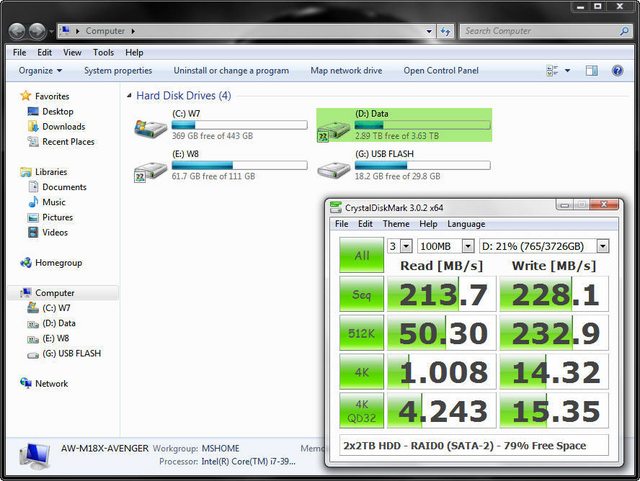Open the 100MB test size dropdown
Image resolution: width=640 pixels, height=481 pixels.
click(468, 246)
